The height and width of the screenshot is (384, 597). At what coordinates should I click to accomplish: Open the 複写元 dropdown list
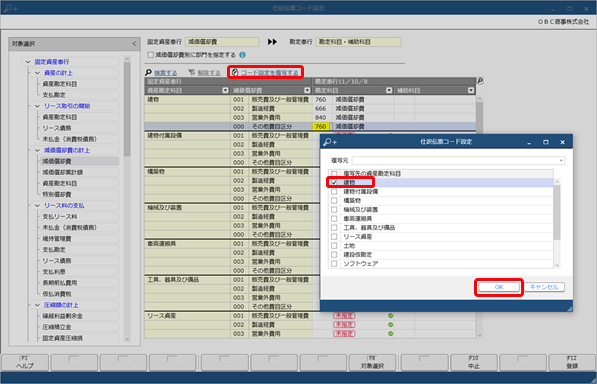(x=561, y=161)
